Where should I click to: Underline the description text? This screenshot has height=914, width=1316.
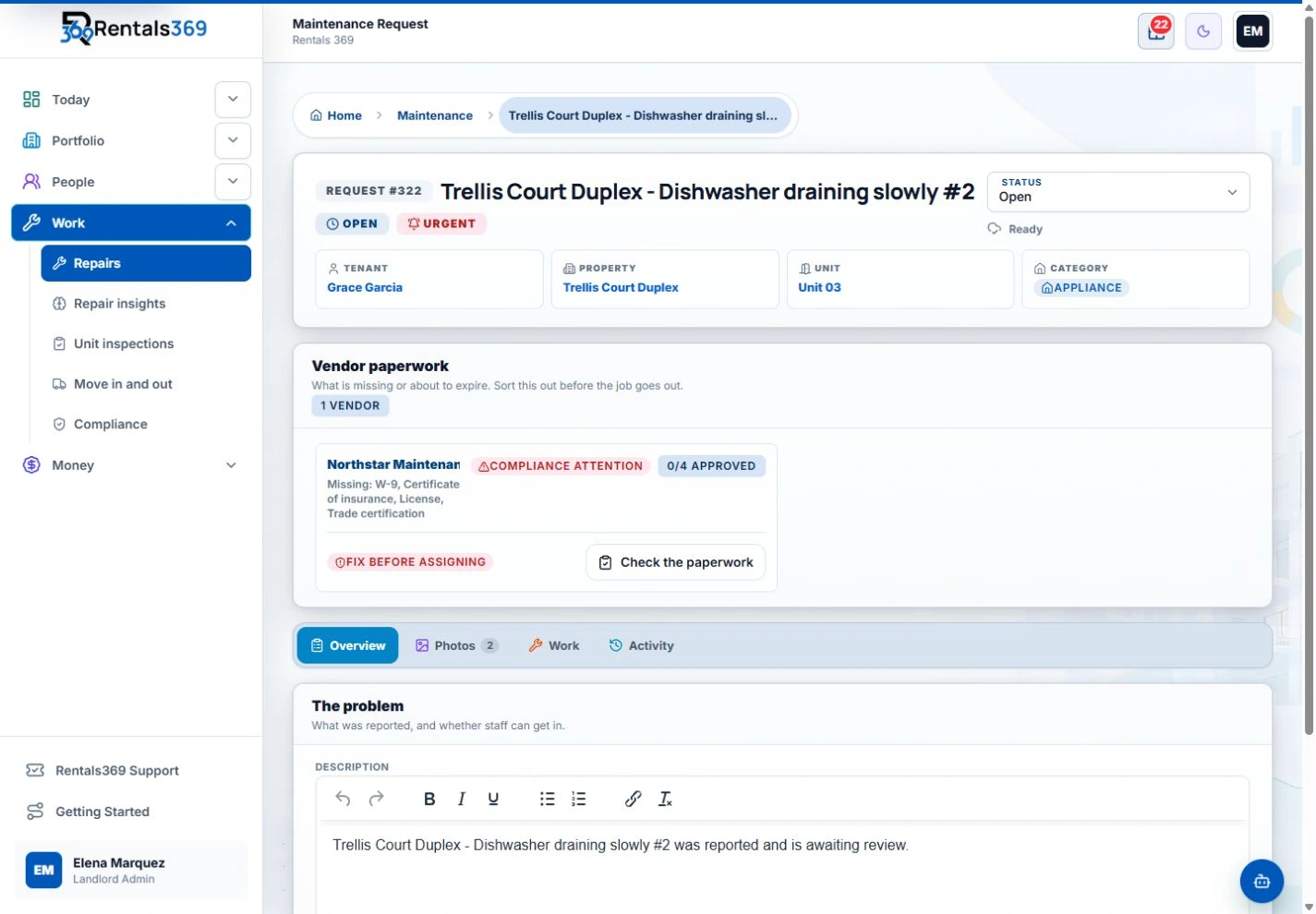[493, 799]
